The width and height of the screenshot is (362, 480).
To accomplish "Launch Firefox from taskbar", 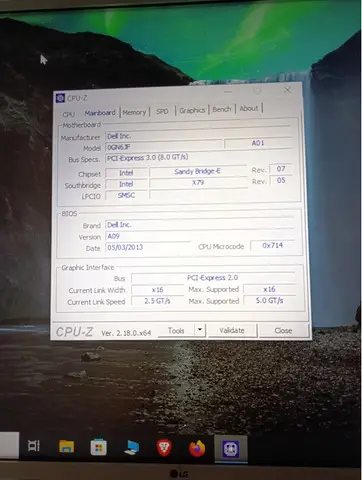I will (x=197, y=449).
